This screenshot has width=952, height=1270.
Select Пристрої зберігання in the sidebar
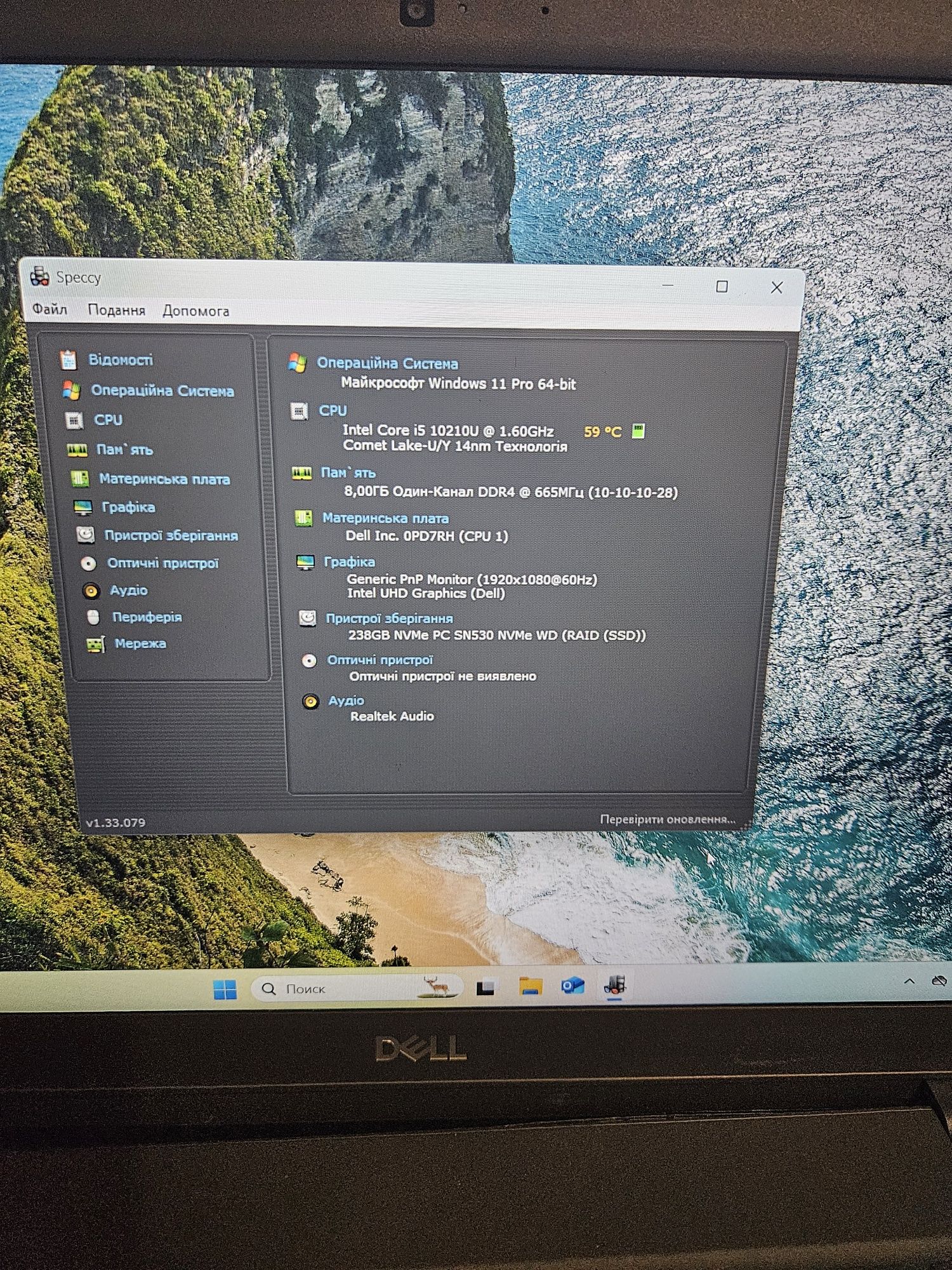coord(171,535)
